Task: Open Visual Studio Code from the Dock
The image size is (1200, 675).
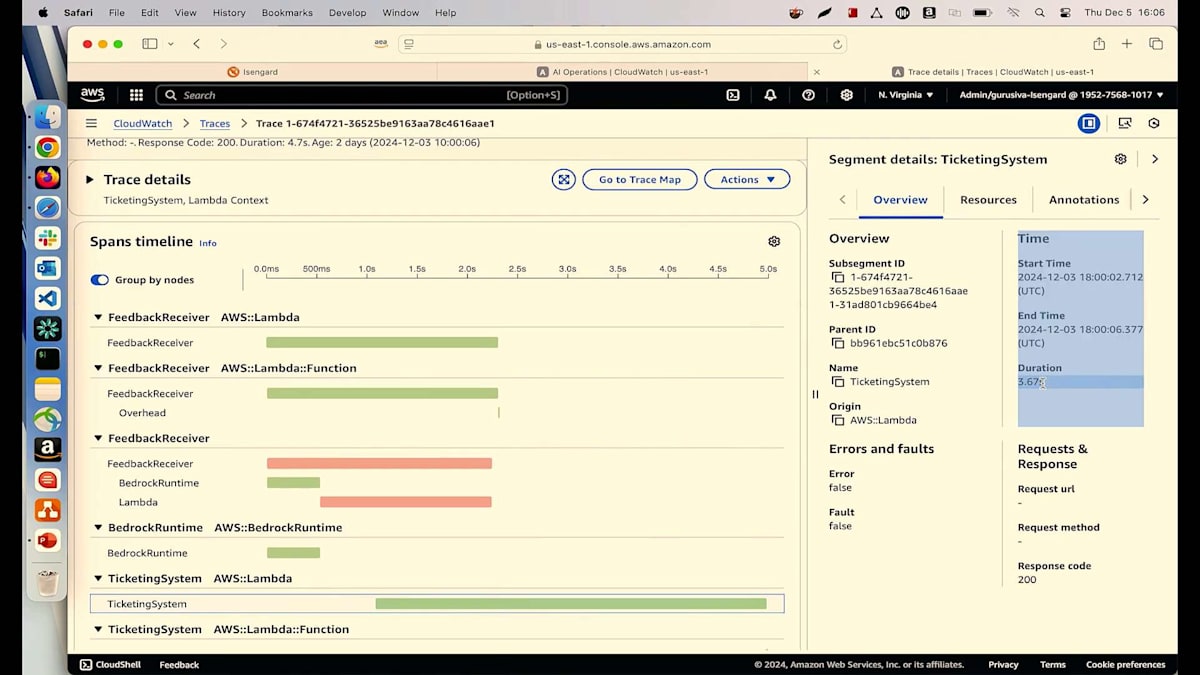Action: point(47,298)
